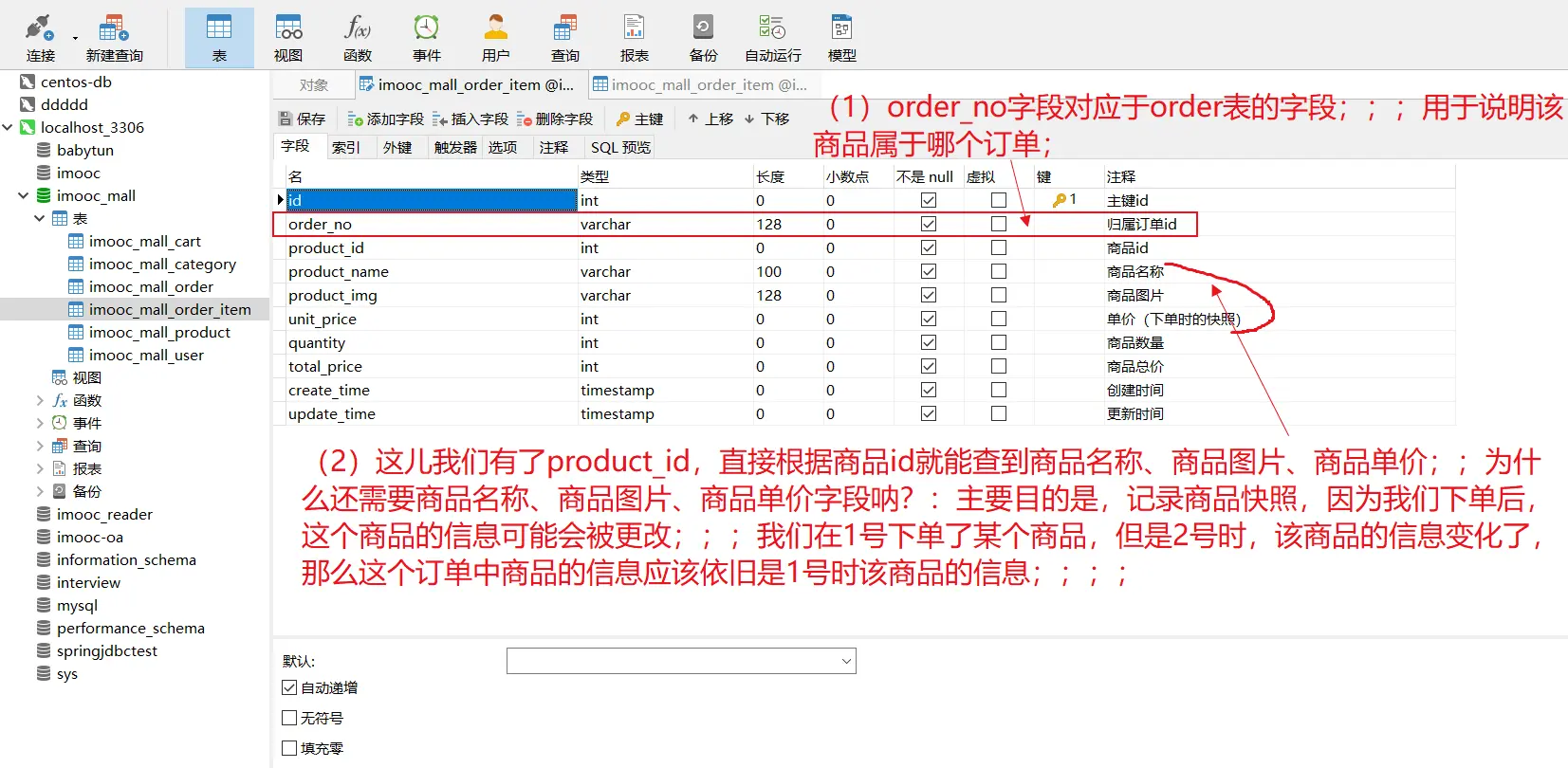The height and width of the screenshot is (768, 1568).
Task: Toggle 虚拟 checkbox for product_name field
Action: click(x=999, y=271)
